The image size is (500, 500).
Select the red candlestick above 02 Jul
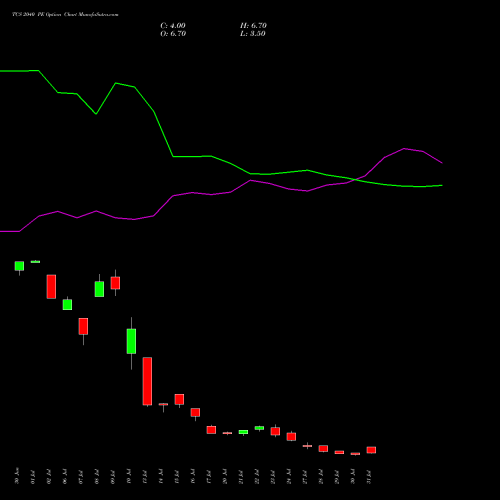click(x=51, y=287)
